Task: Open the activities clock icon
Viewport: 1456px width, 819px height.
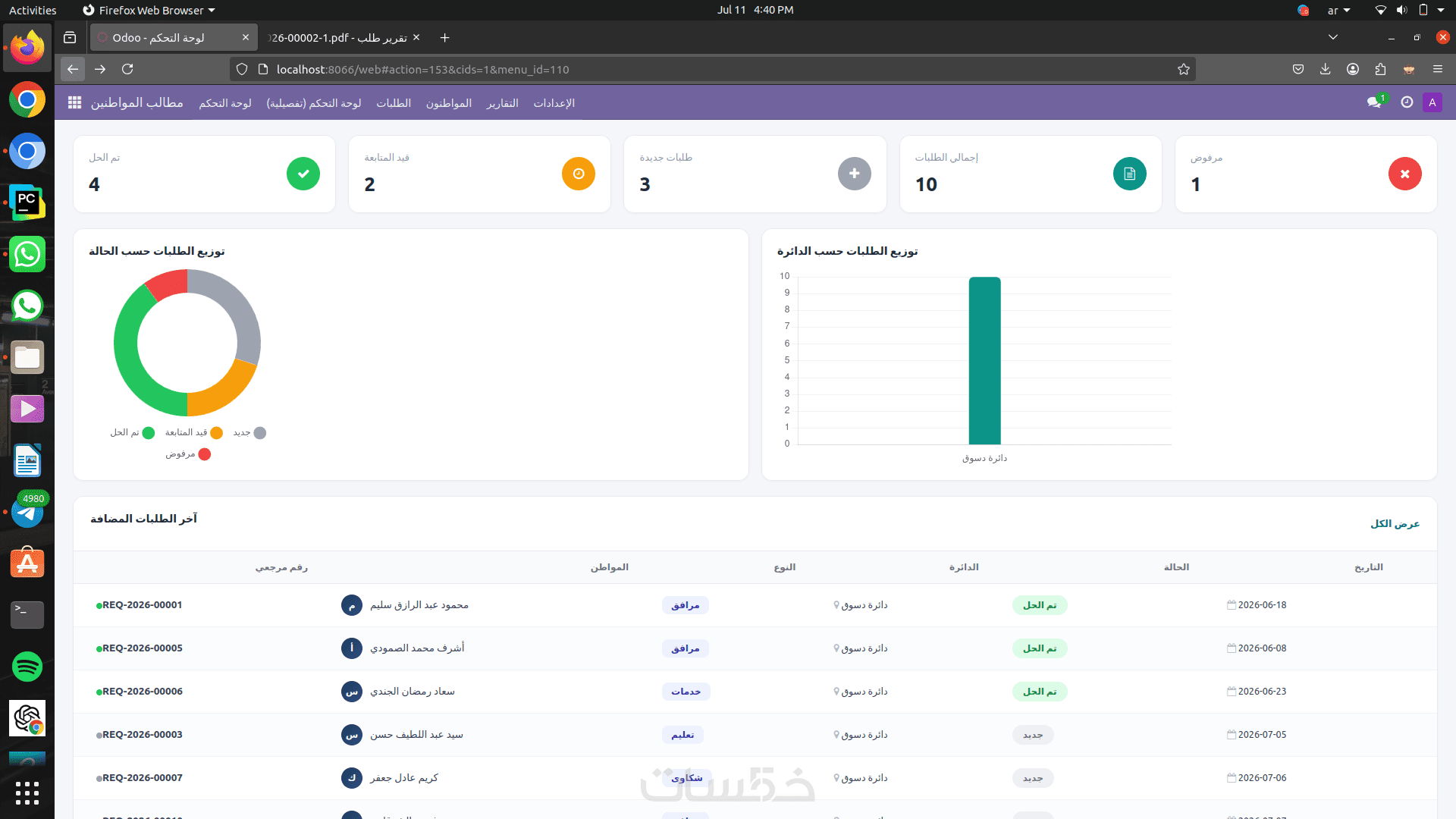Action: pos(1407,102)
